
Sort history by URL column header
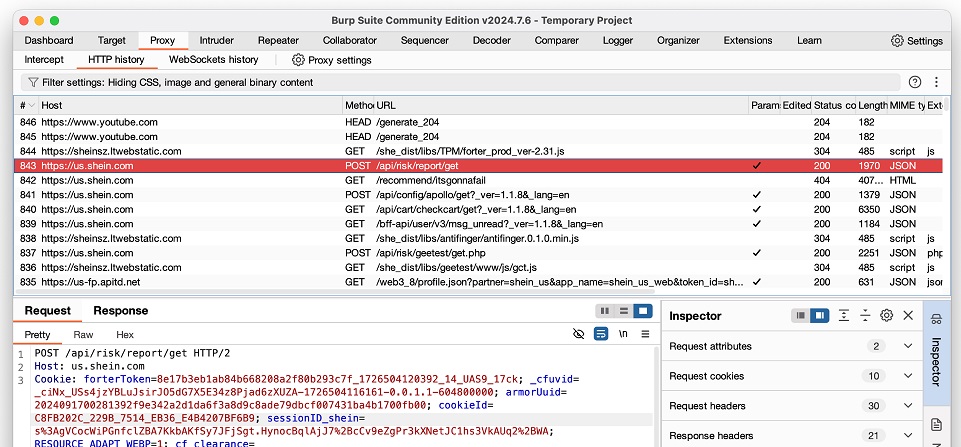click(x=561, y=105)
